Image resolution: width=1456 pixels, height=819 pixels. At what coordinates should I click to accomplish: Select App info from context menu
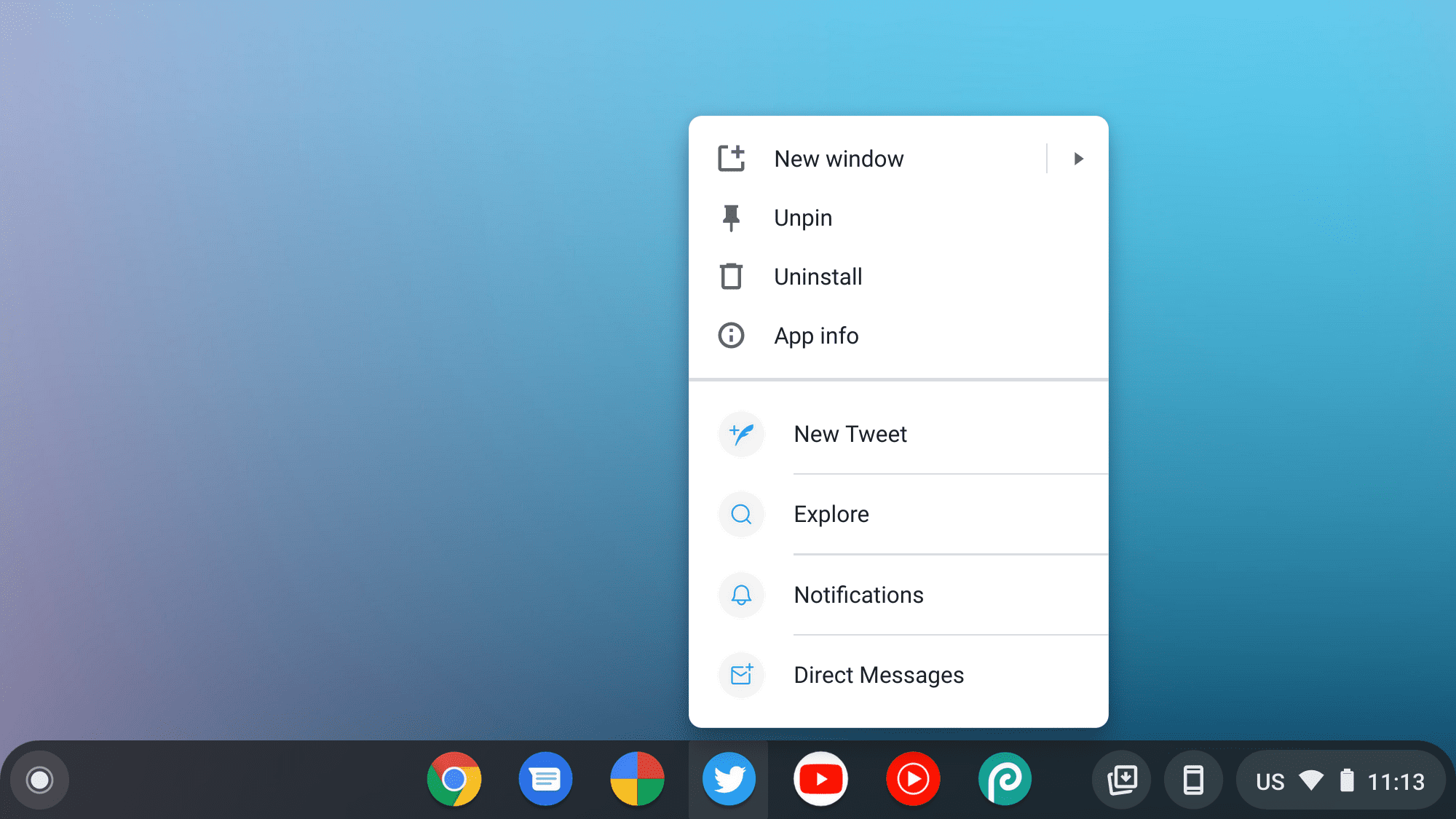pos(816,335)
